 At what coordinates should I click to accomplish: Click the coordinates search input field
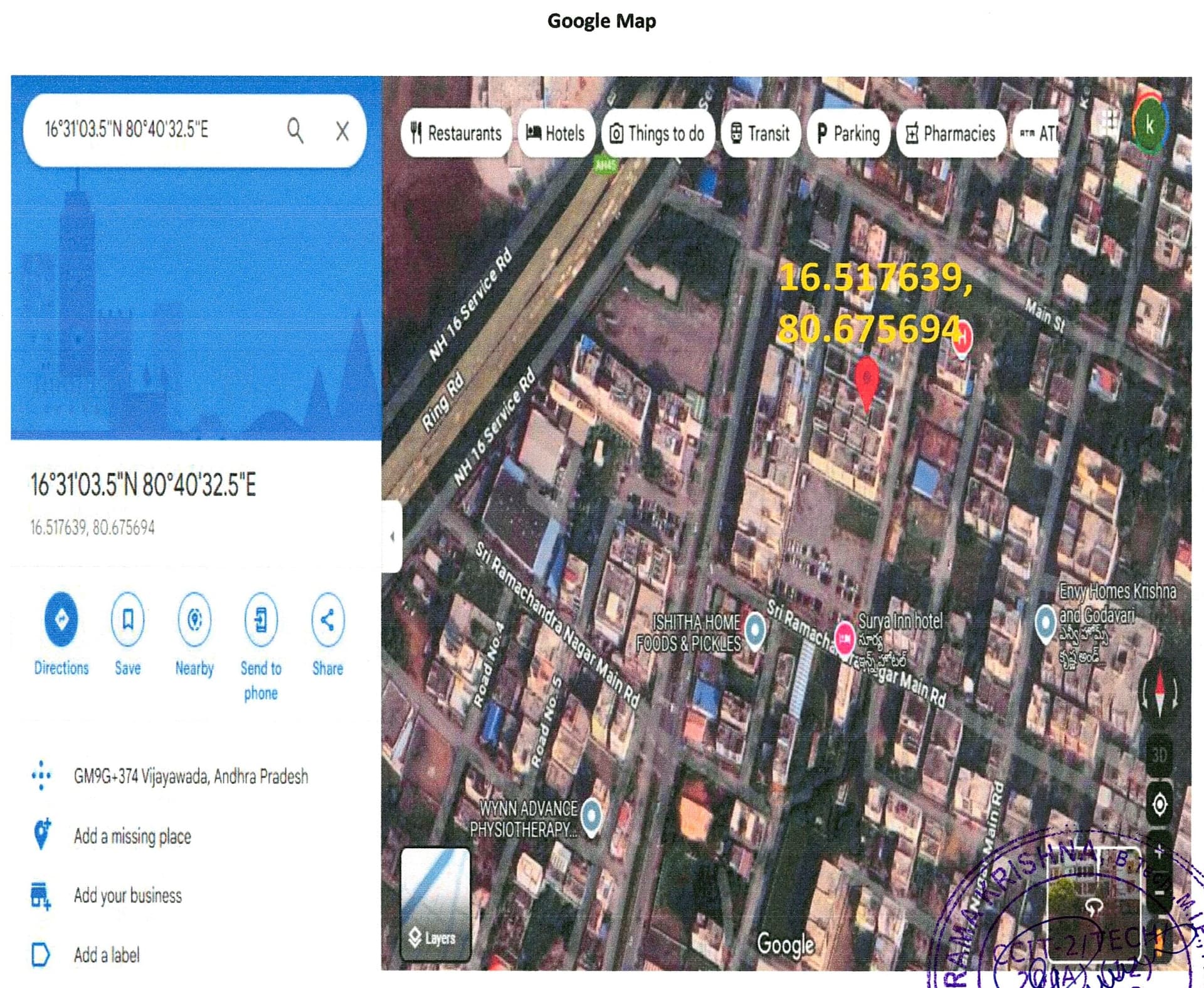click(194, 130)
